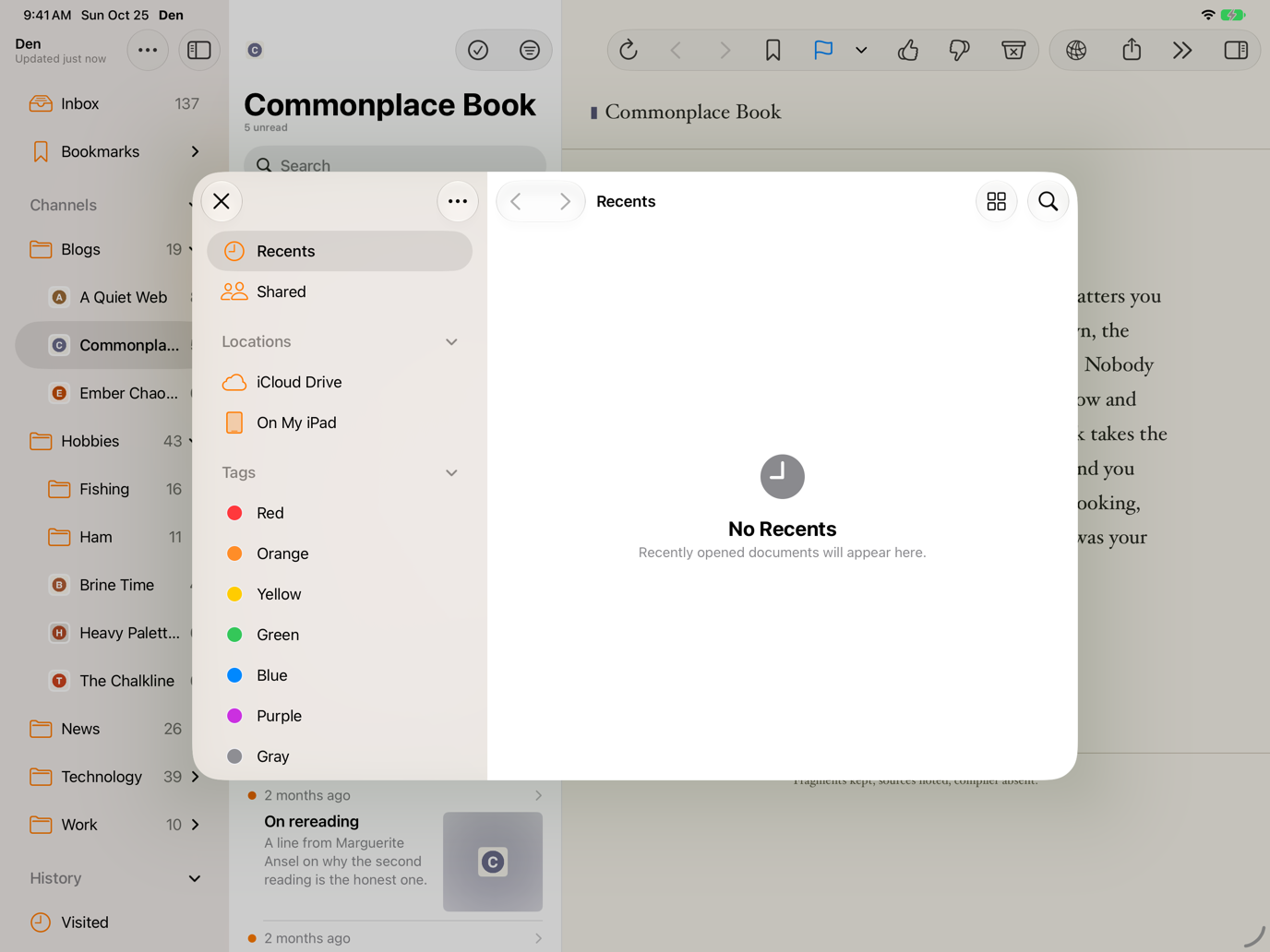The width and height of the screenshot is (1270, 952).
Task: Select the Red tag
Action: click(x=340, y=513)
